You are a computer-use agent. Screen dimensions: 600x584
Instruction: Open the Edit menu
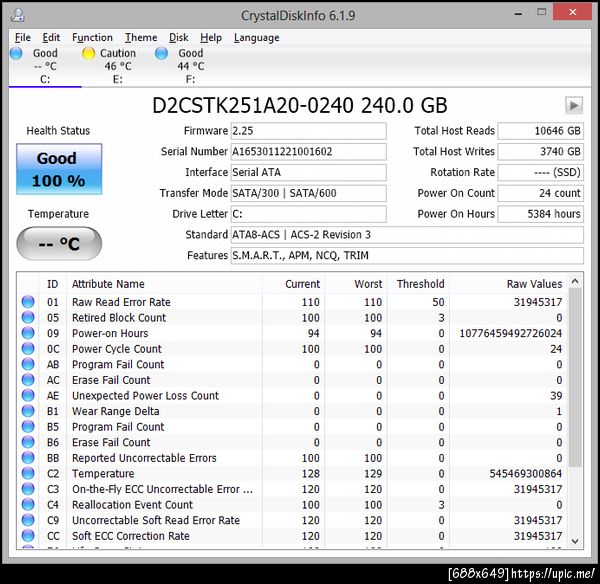click(x=51, y=38)
